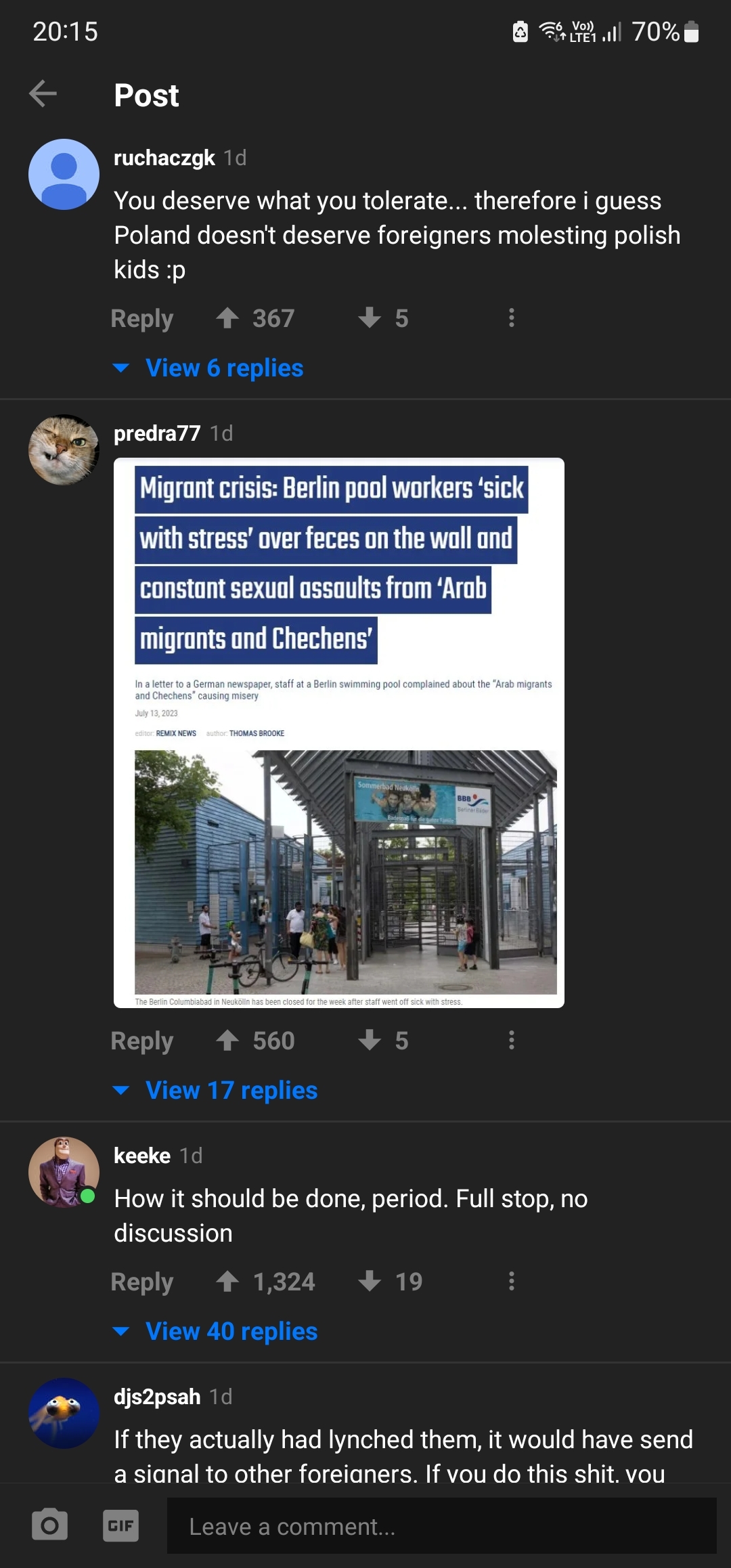Upvote predra77's comment with 560 votes

pyautogui.click(x=227, y=1040)
